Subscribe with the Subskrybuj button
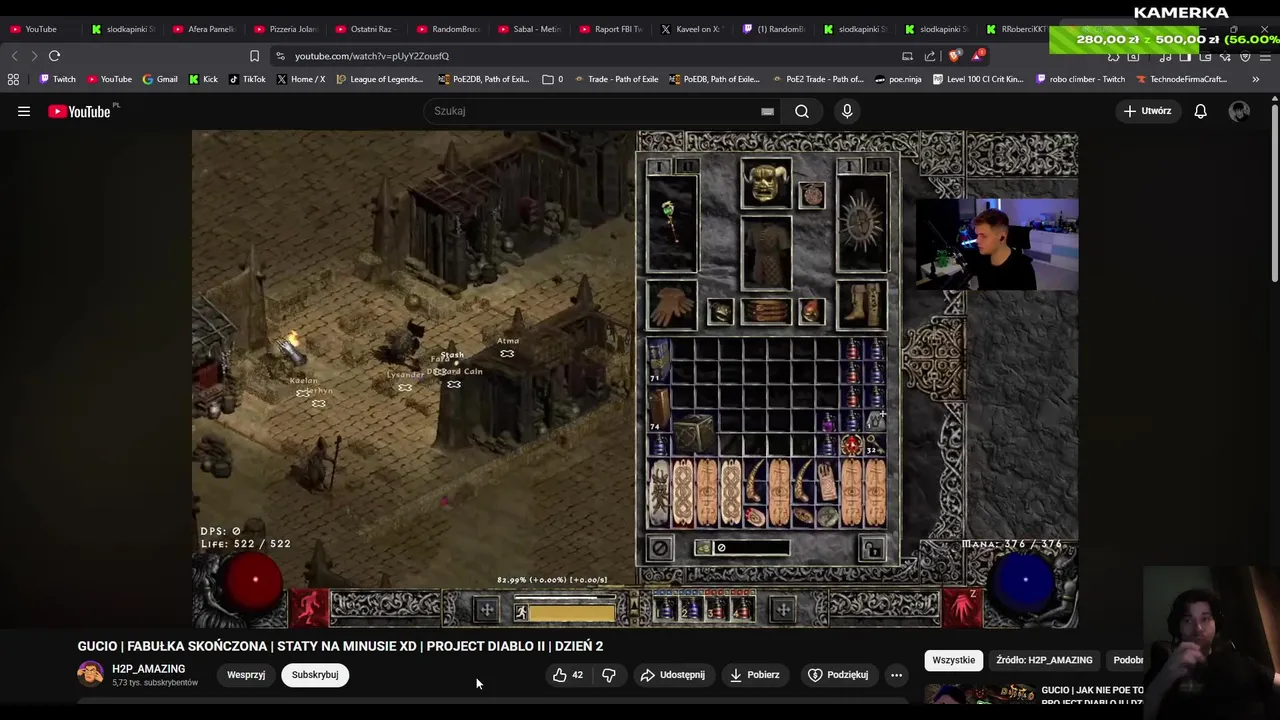 315,675
